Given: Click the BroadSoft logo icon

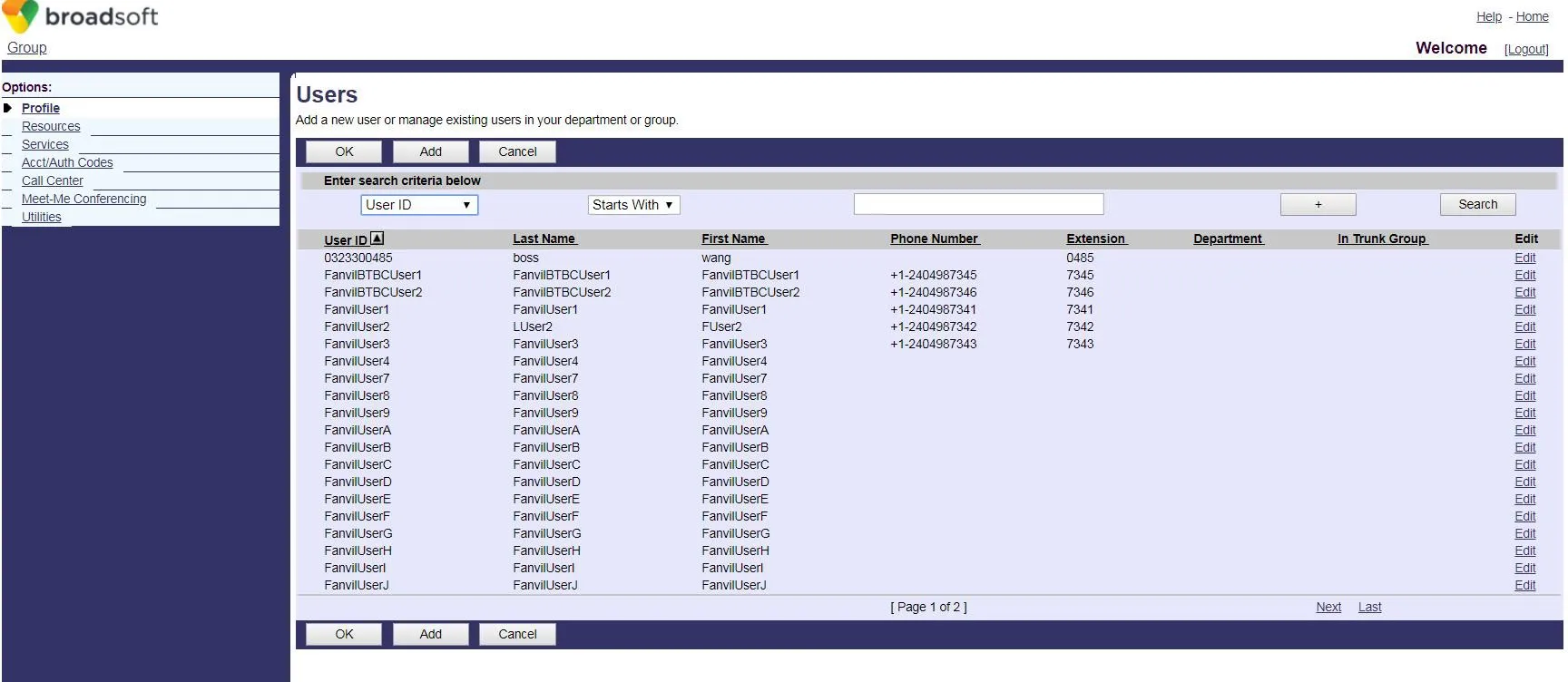Looking at the screenshot, I should tap(20, 16).
